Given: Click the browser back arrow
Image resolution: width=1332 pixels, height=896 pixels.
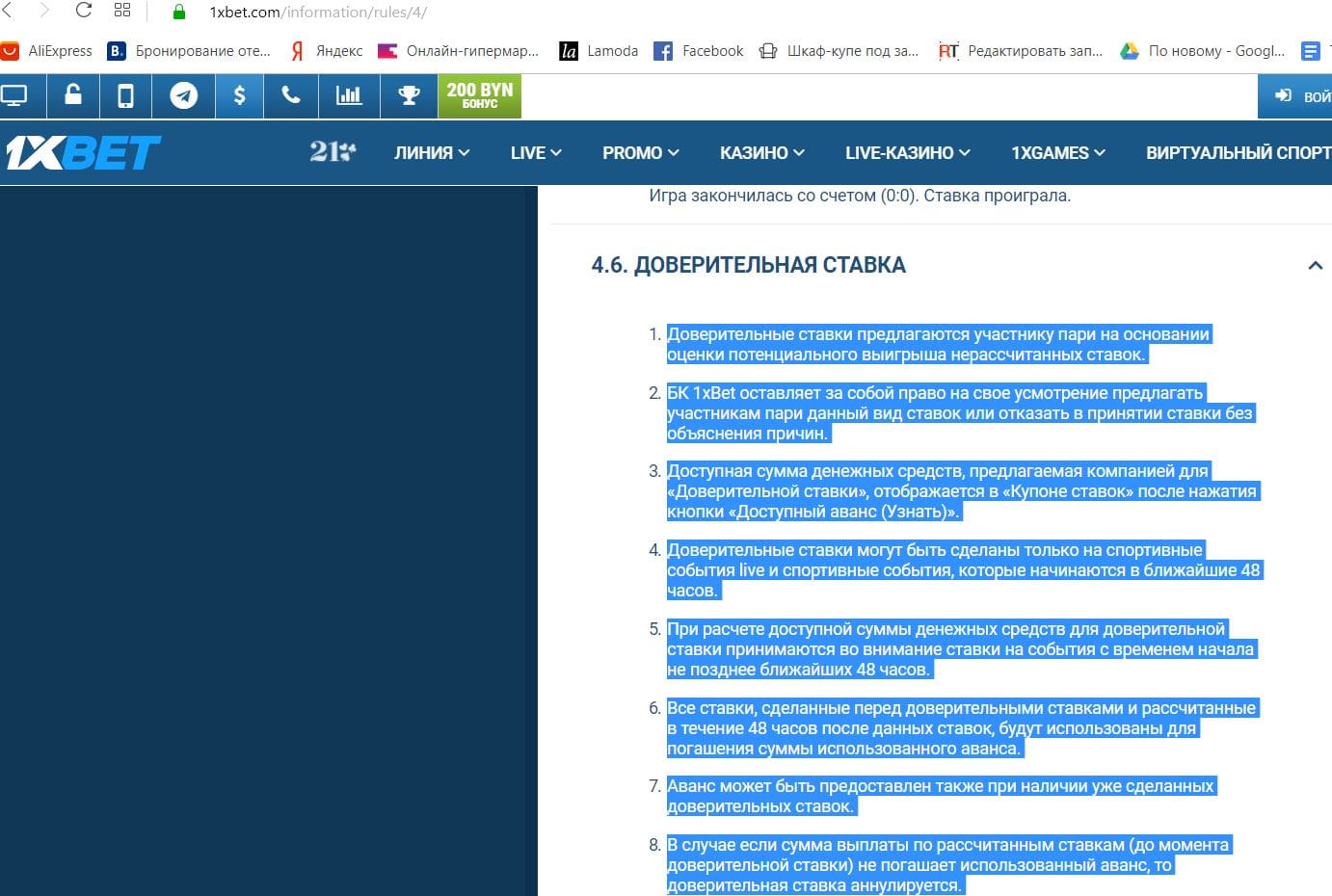Looking at the screenshot, I should coord(7,11).
